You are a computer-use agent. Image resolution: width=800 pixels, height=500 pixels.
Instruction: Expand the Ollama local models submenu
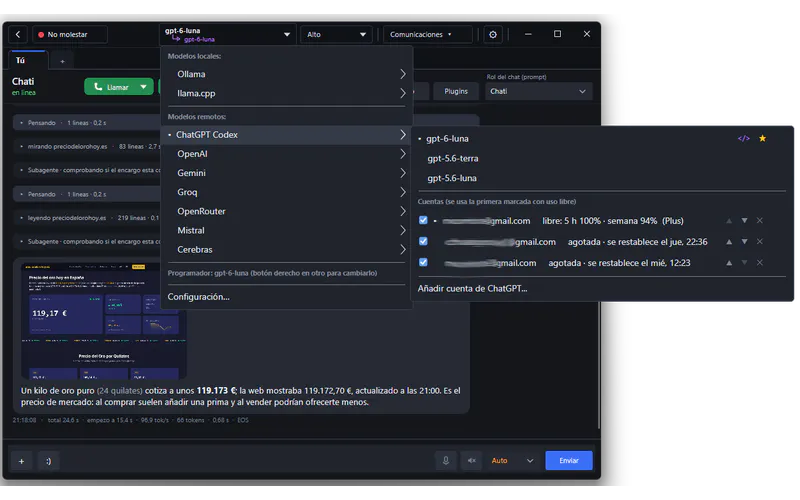coord(287,74)
